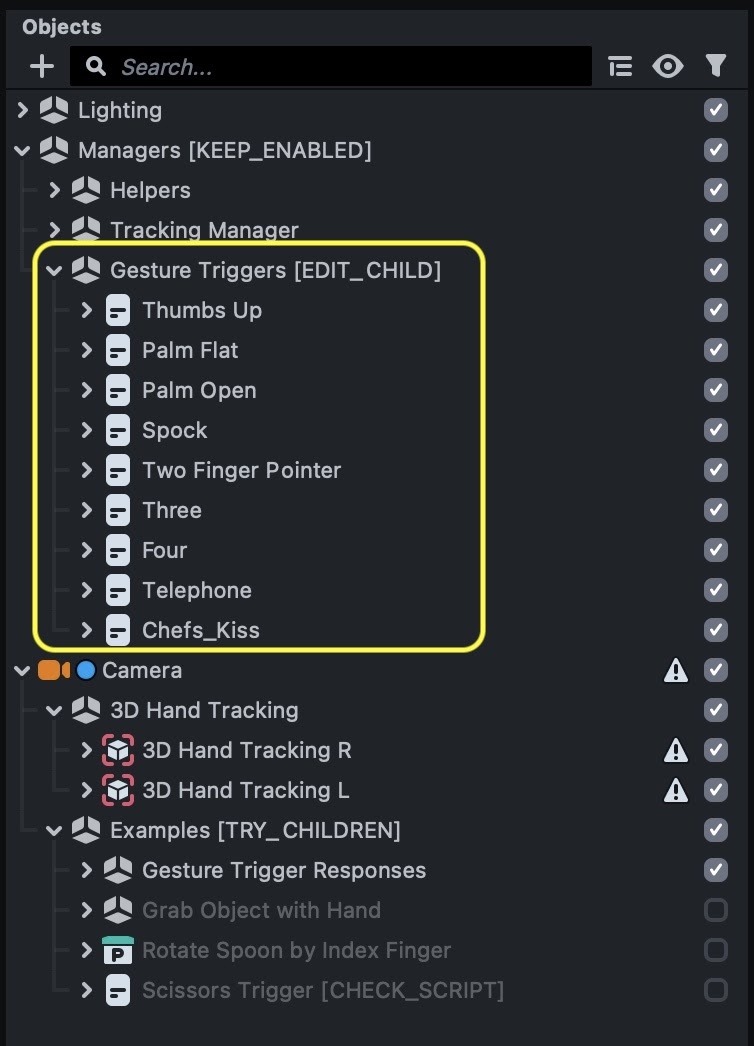Expand the Tracking Manager node
Image resolution: width=754 pixels, height=1046 pixels.
[55, 230]
